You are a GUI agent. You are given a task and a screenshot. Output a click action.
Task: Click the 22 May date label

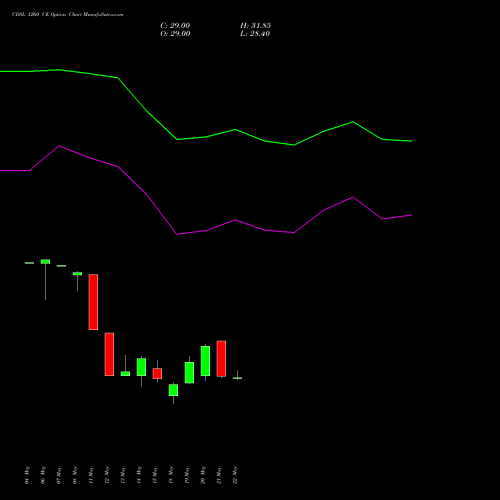235,475
